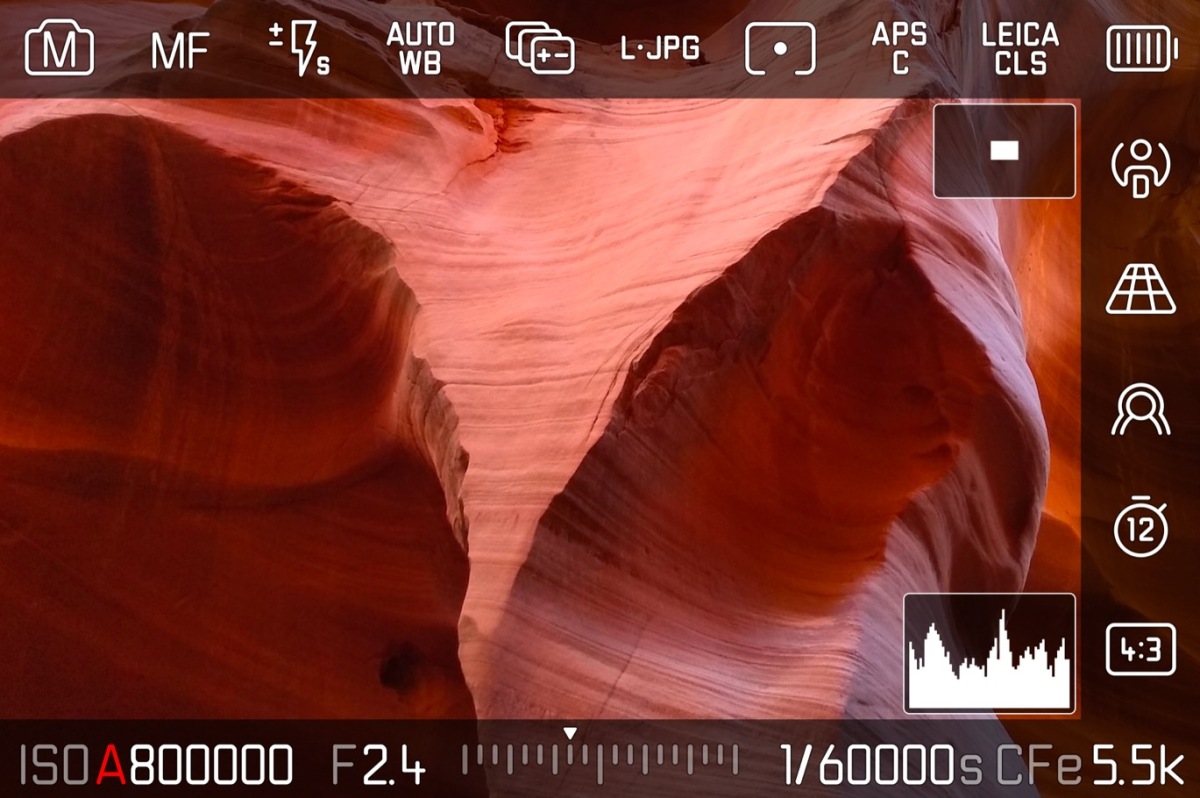Tap the focus area position thumbnail
The width and height of the screenshot is (1200, 798).
1004,151
